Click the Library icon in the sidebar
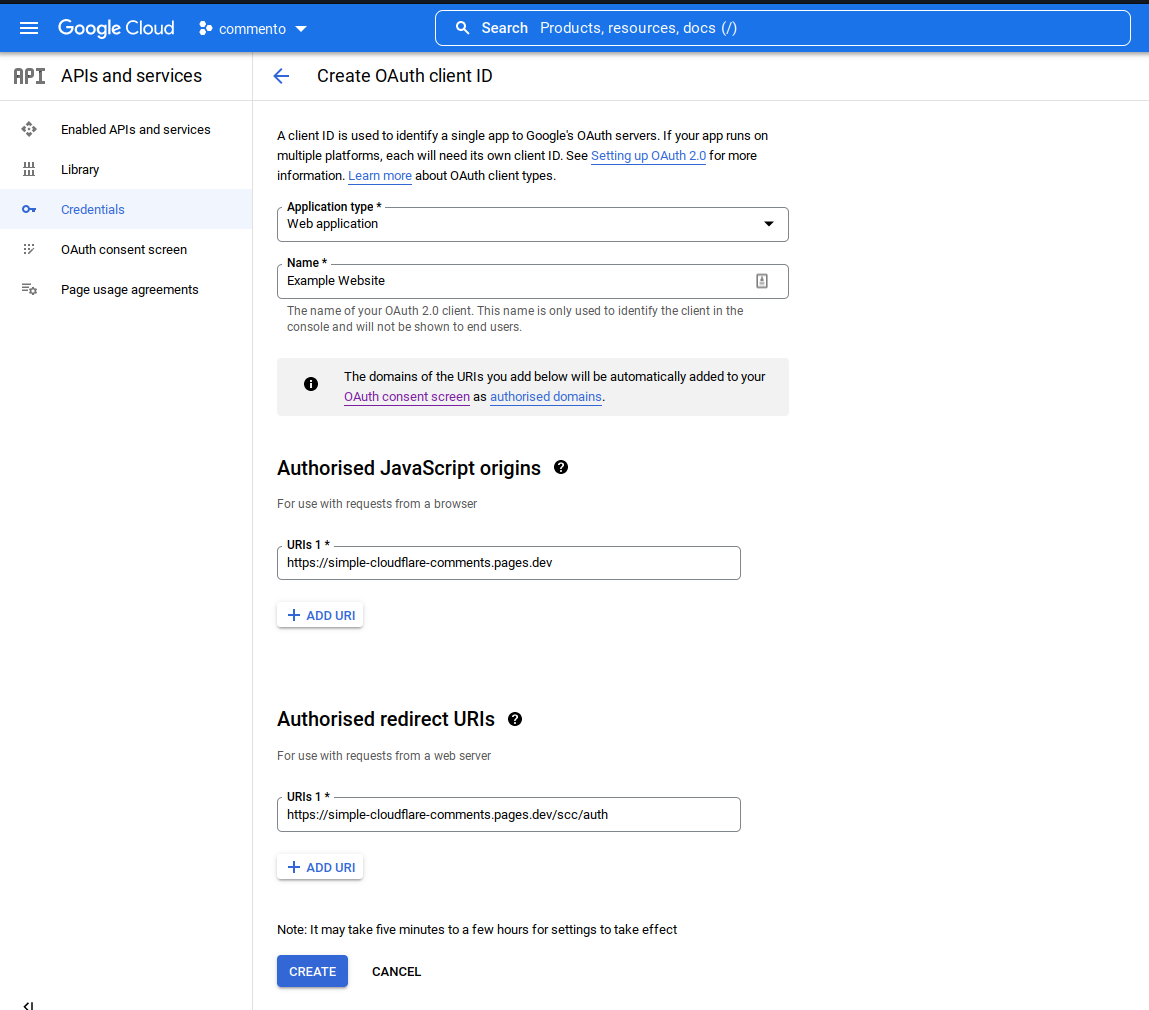The image size is (1149, 1010). [x=29, y=169]
